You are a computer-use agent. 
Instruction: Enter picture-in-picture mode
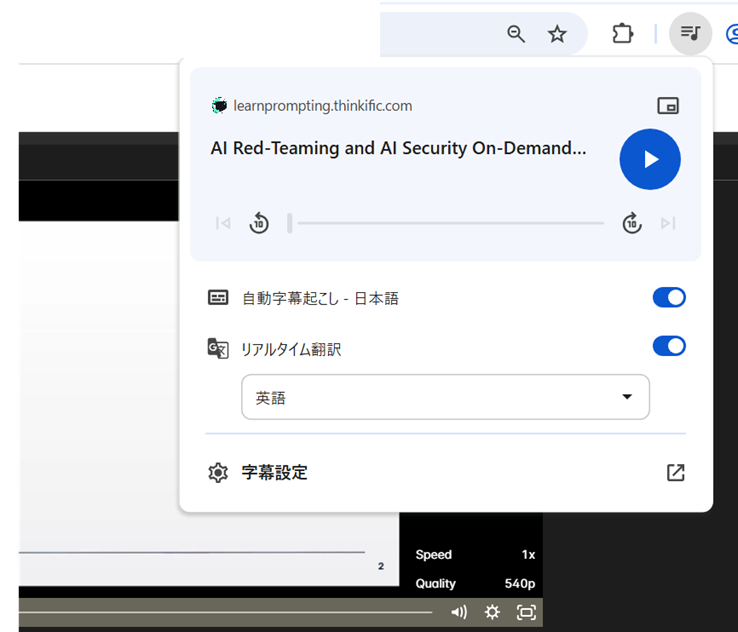668,106
